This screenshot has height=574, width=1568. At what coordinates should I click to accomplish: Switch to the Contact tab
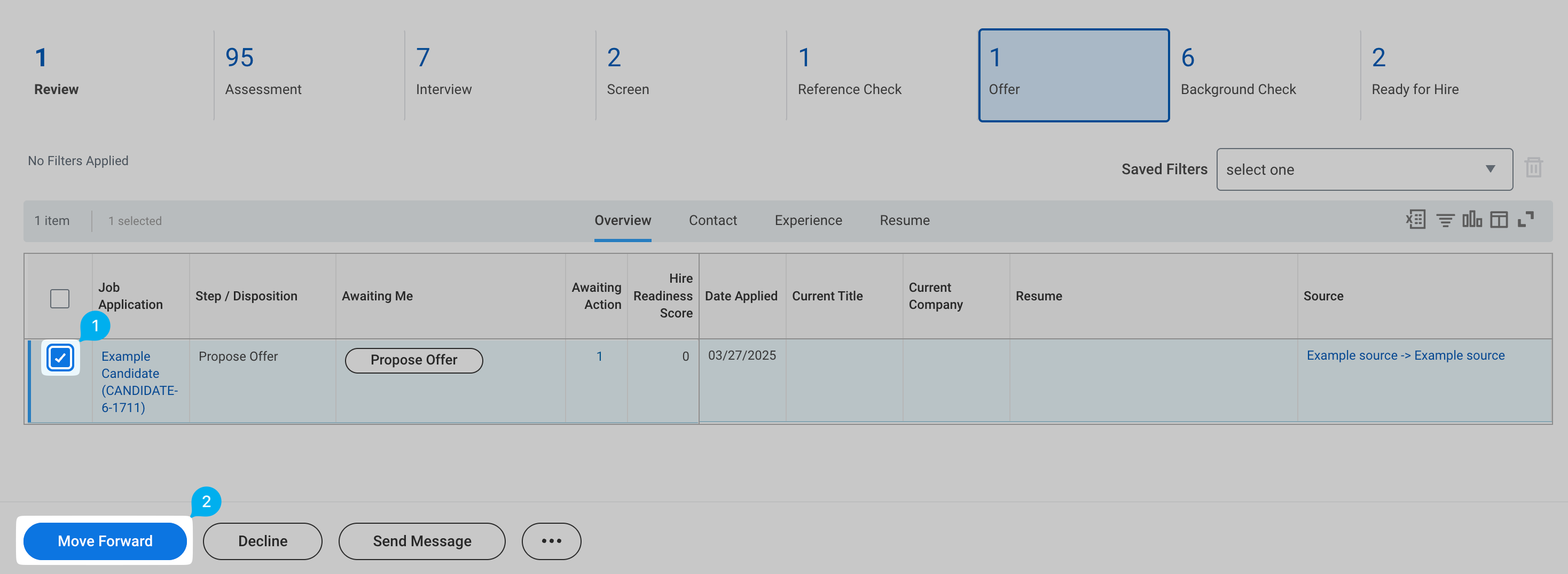point(712,220)
